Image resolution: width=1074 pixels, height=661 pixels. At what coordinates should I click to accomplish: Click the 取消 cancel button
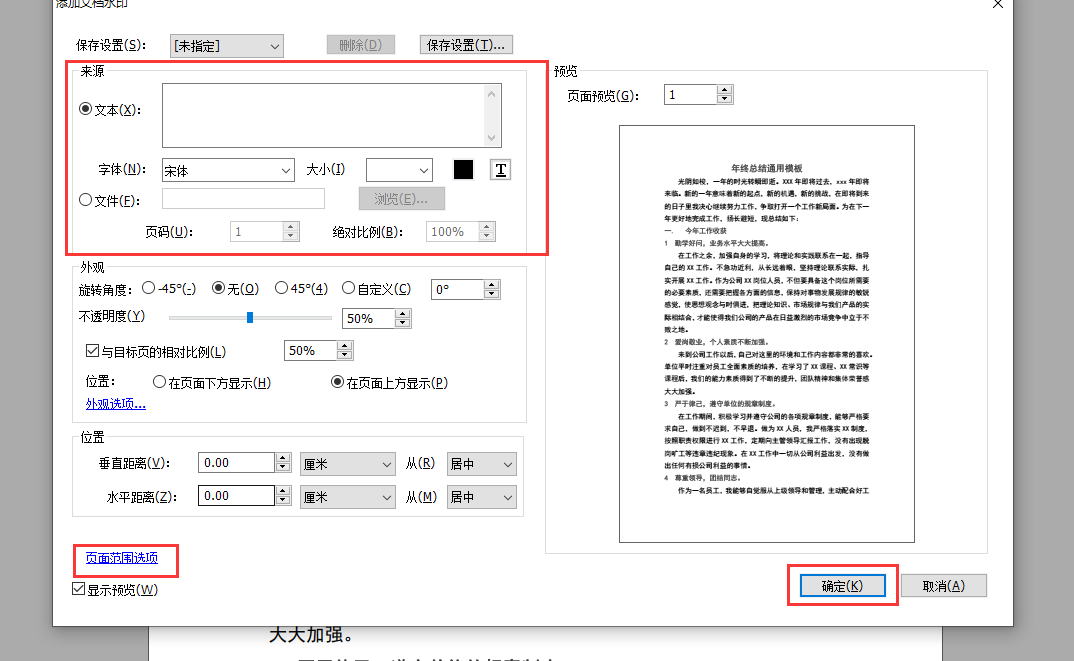[942, 585]
